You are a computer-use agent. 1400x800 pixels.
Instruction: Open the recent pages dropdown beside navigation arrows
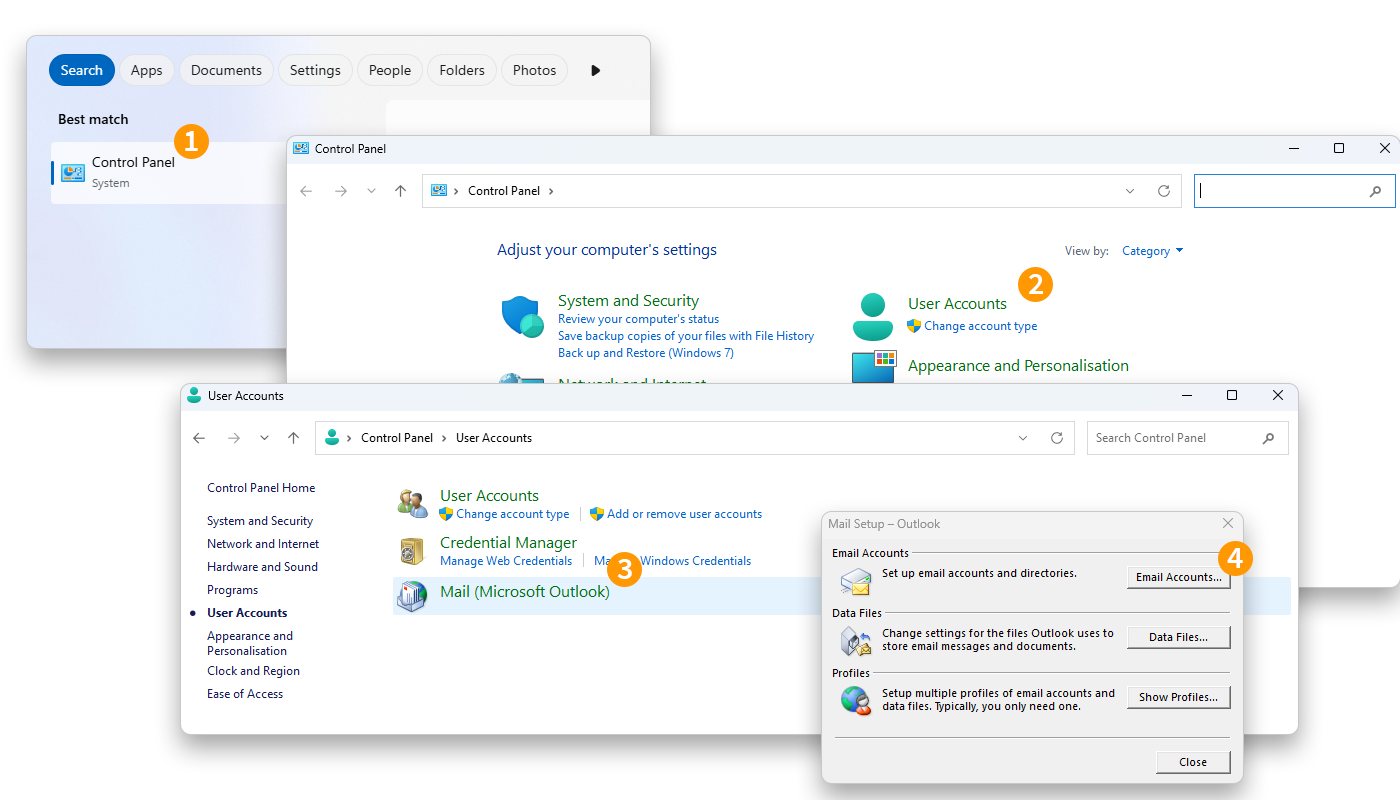264,437
